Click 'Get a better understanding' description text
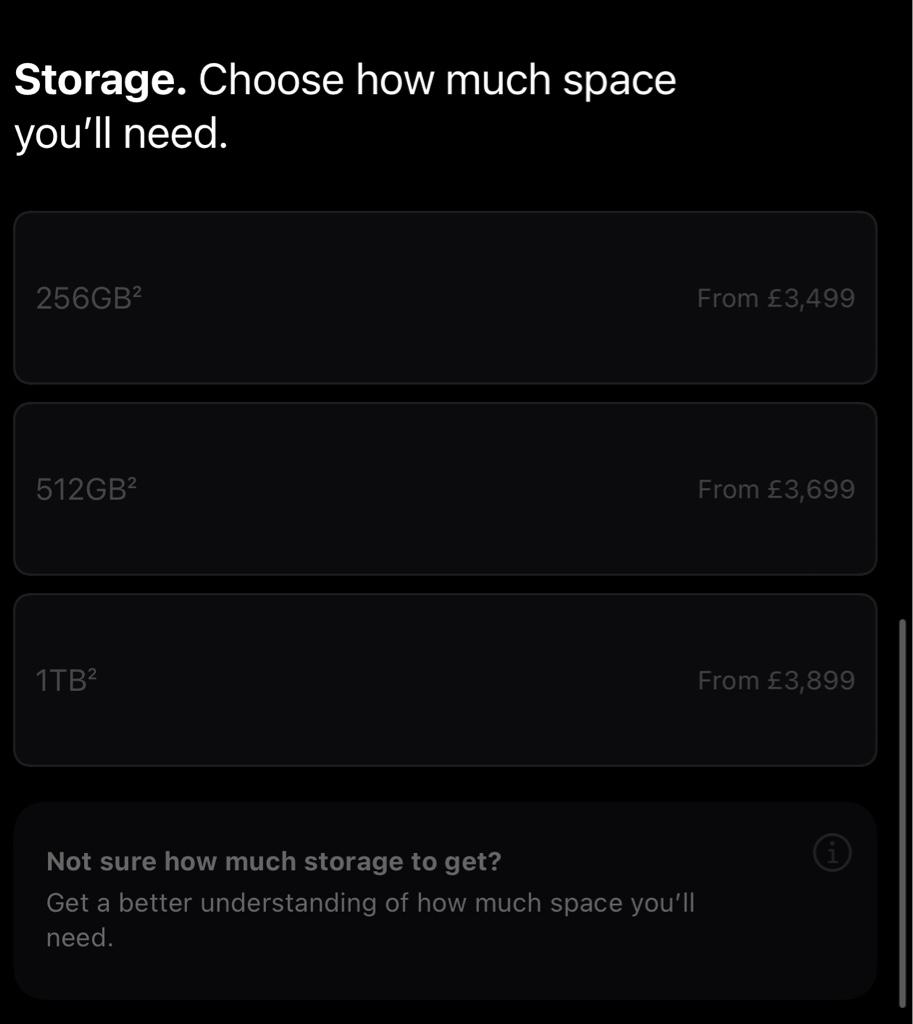The width and height of the screenshot is (913, 1024). (x=370, y=903)
